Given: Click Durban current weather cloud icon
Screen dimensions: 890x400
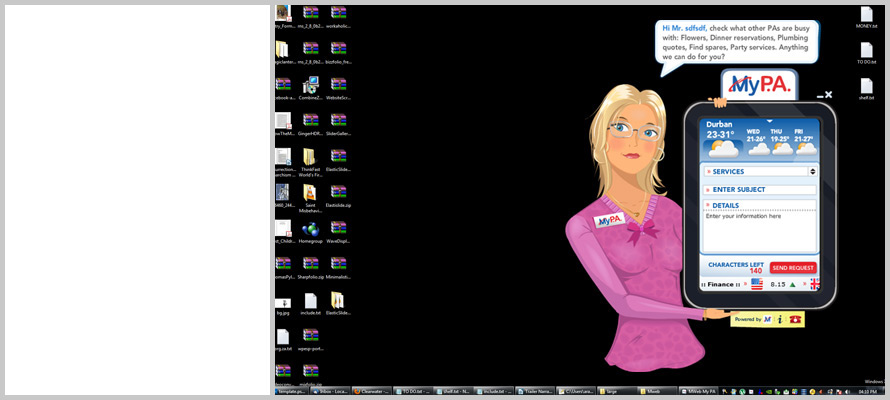Looking at the screenshot, I should point(723,149).
